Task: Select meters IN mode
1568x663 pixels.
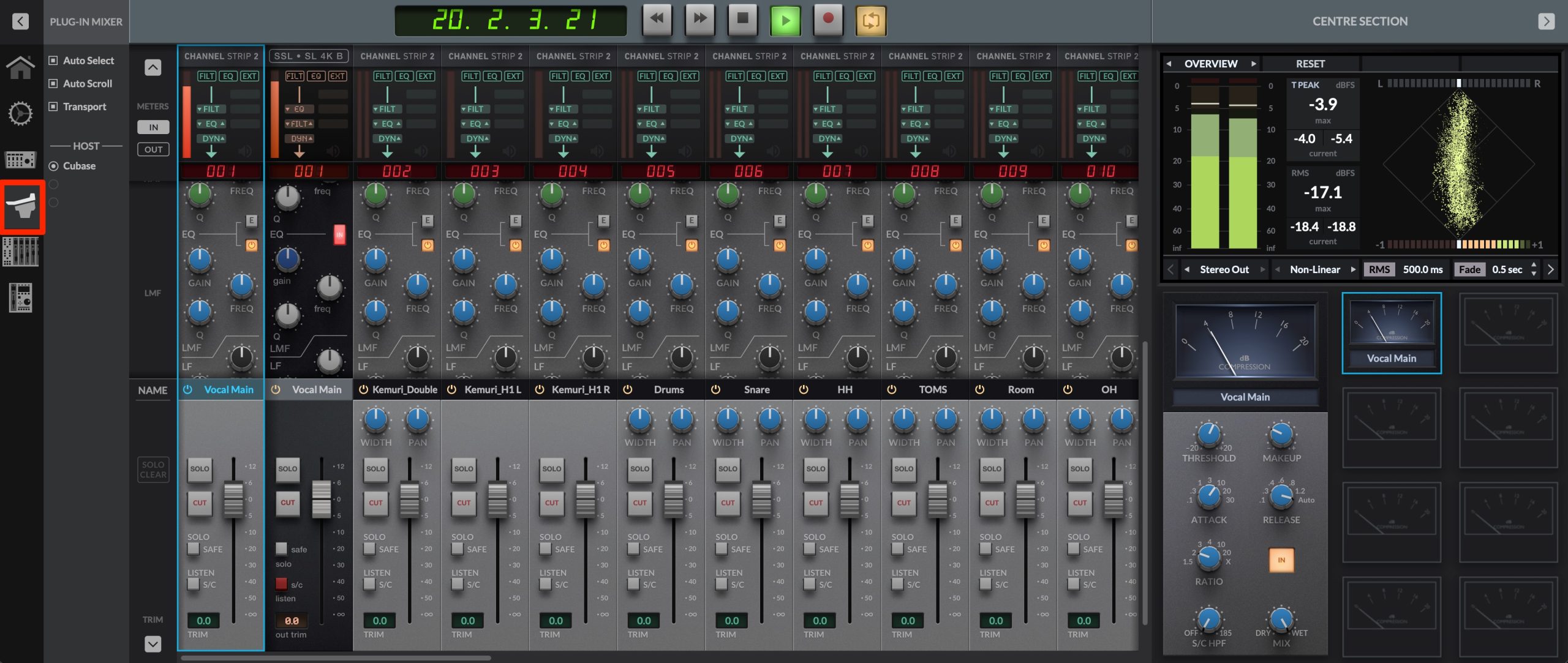Action: click(153, 127)
